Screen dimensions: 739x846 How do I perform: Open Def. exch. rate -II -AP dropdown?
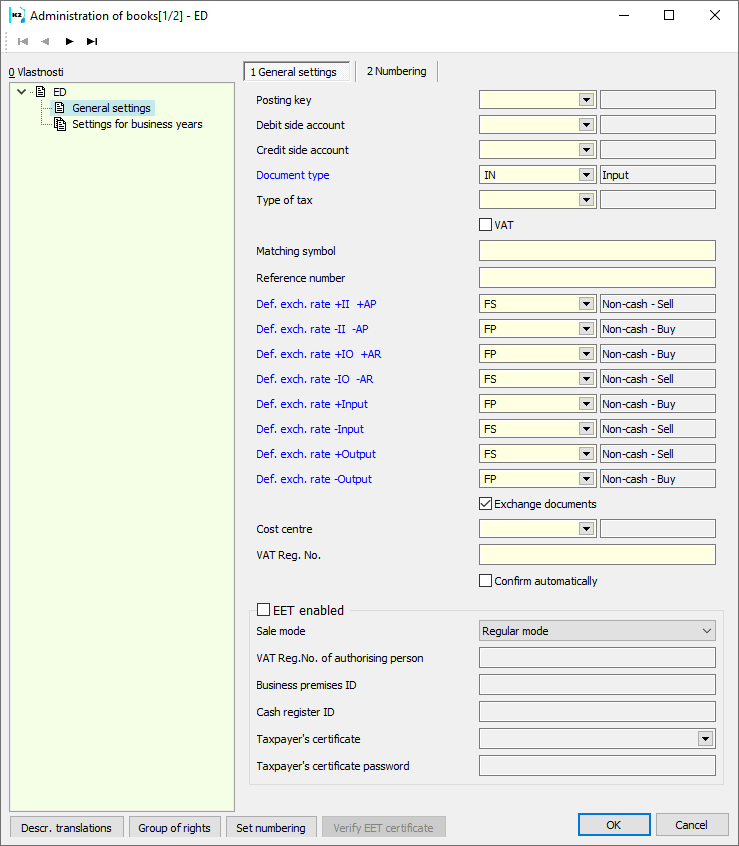(586, 329)
